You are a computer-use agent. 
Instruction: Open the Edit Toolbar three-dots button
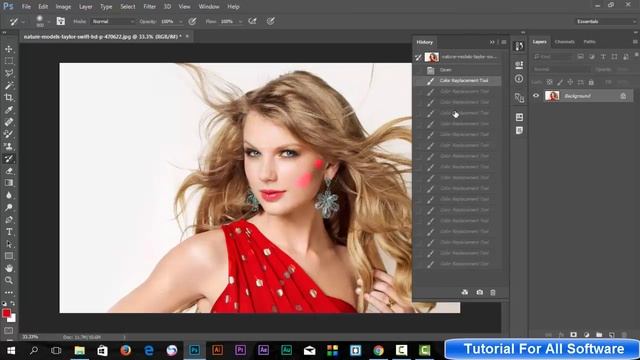tap(9, 293)
